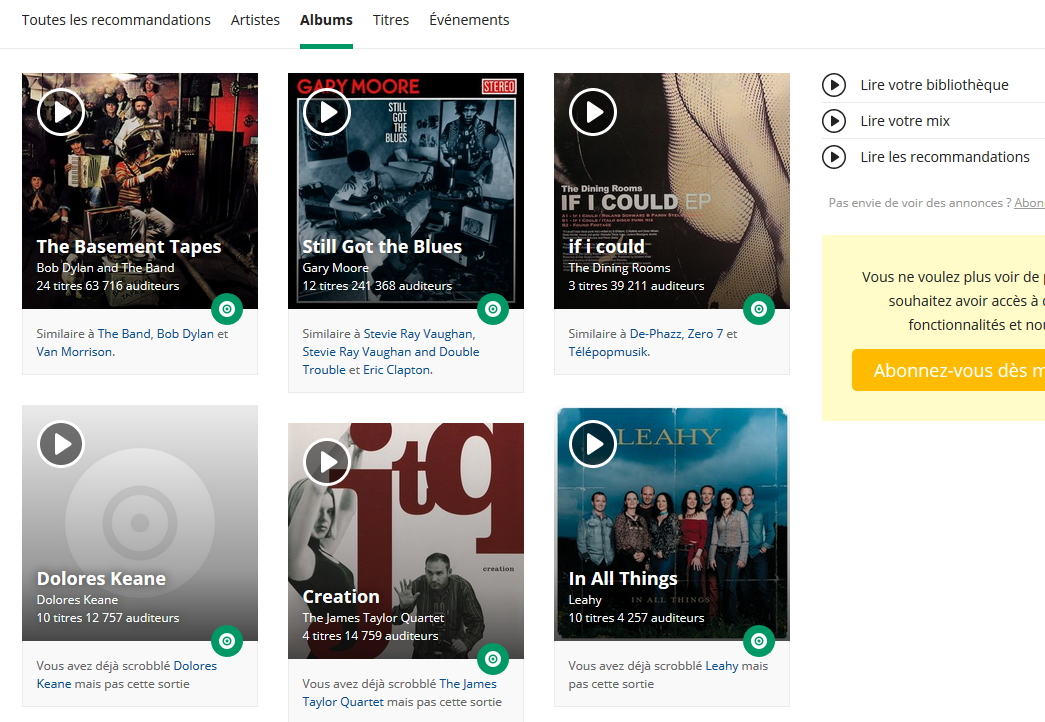
Task: Click '12 titres 241 368 auditeurs' text
Action: coord(377,286)
